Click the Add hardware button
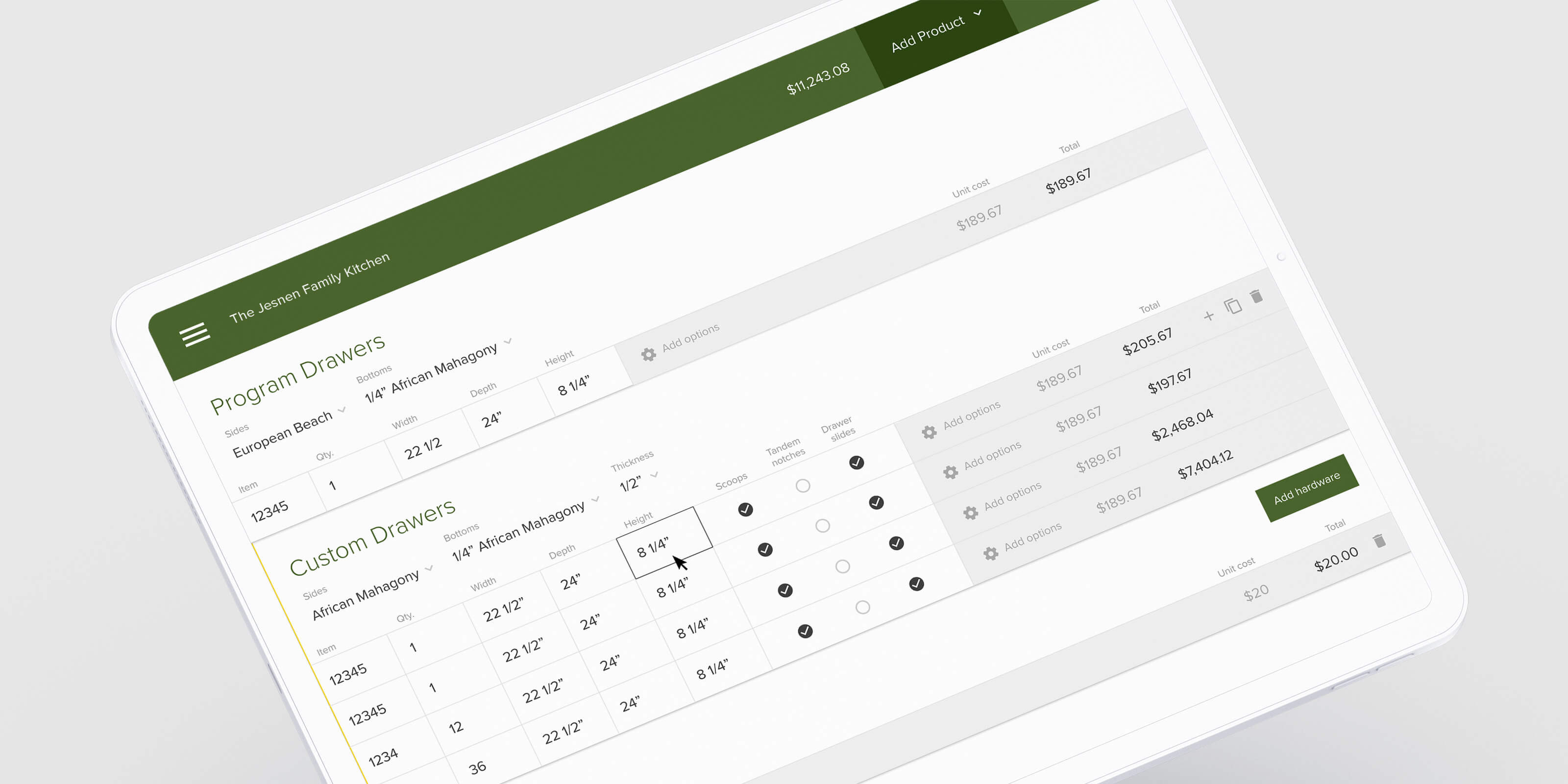 (1306, 488)
